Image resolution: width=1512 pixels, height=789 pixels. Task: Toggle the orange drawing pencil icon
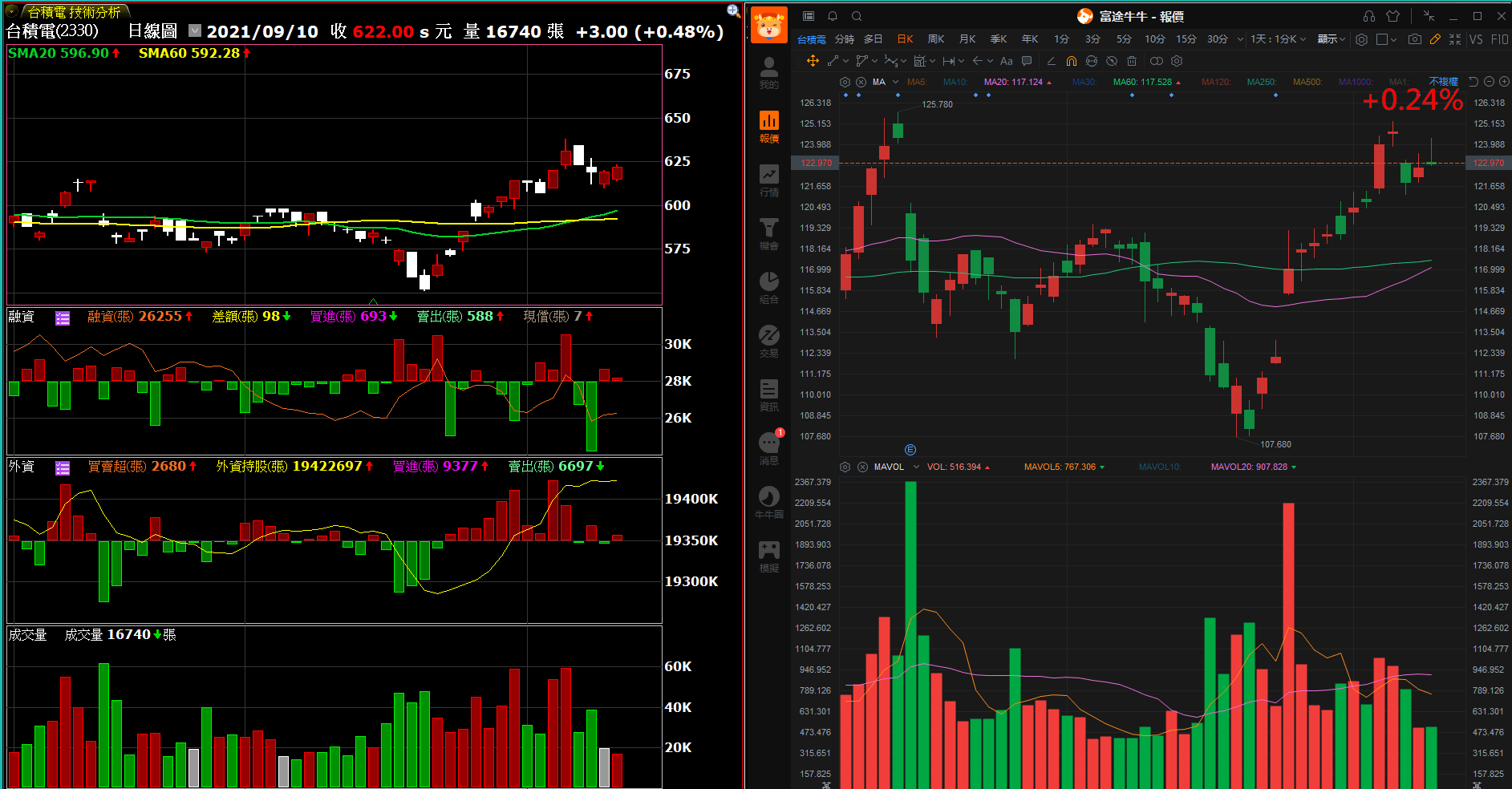point(1435,39)
